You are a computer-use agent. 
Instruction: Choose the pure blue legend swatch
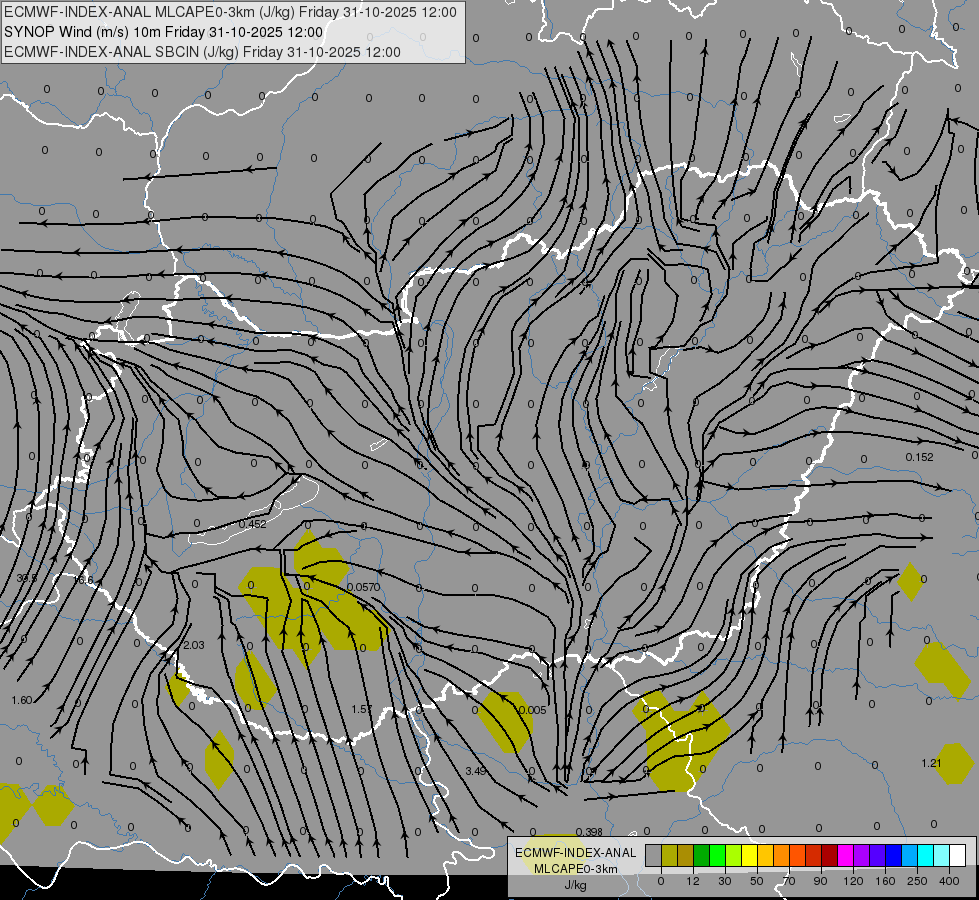coord(893,855)
